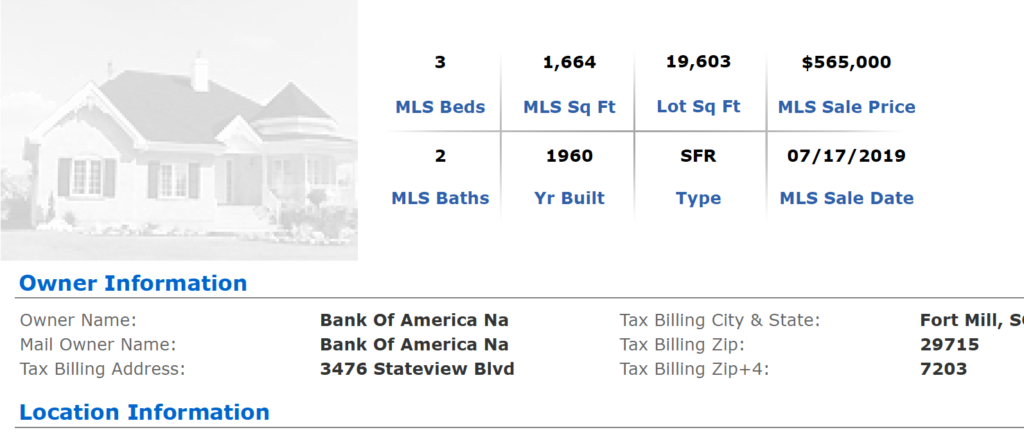Click the MLS Sale Date label

point(846,198)
